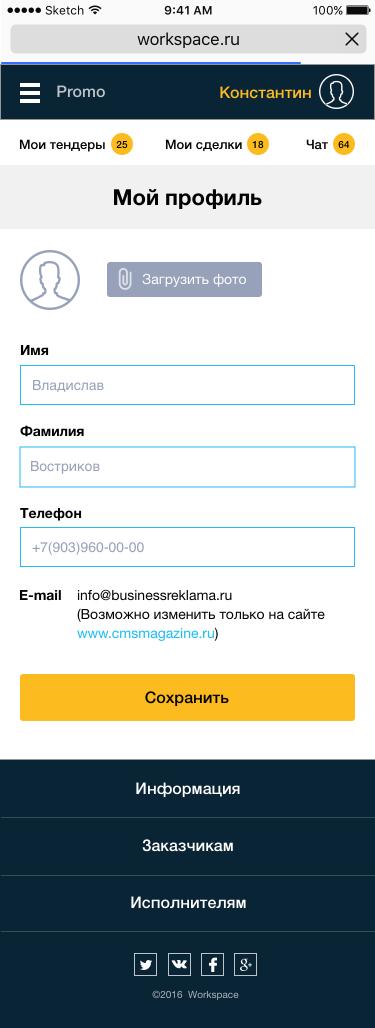Open the Google Plus social link
The image size is (375, 1028).
point(245,964)
